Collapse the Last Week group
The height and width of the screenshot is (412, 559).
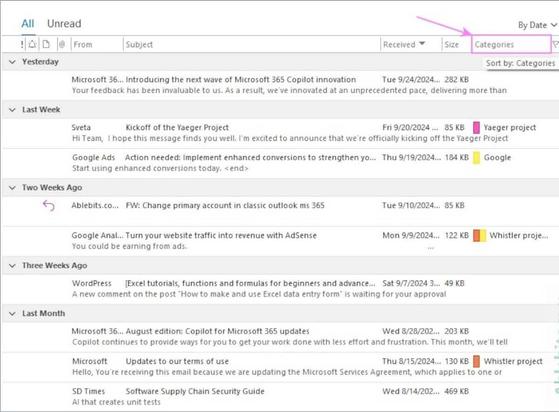coord(12,110)
